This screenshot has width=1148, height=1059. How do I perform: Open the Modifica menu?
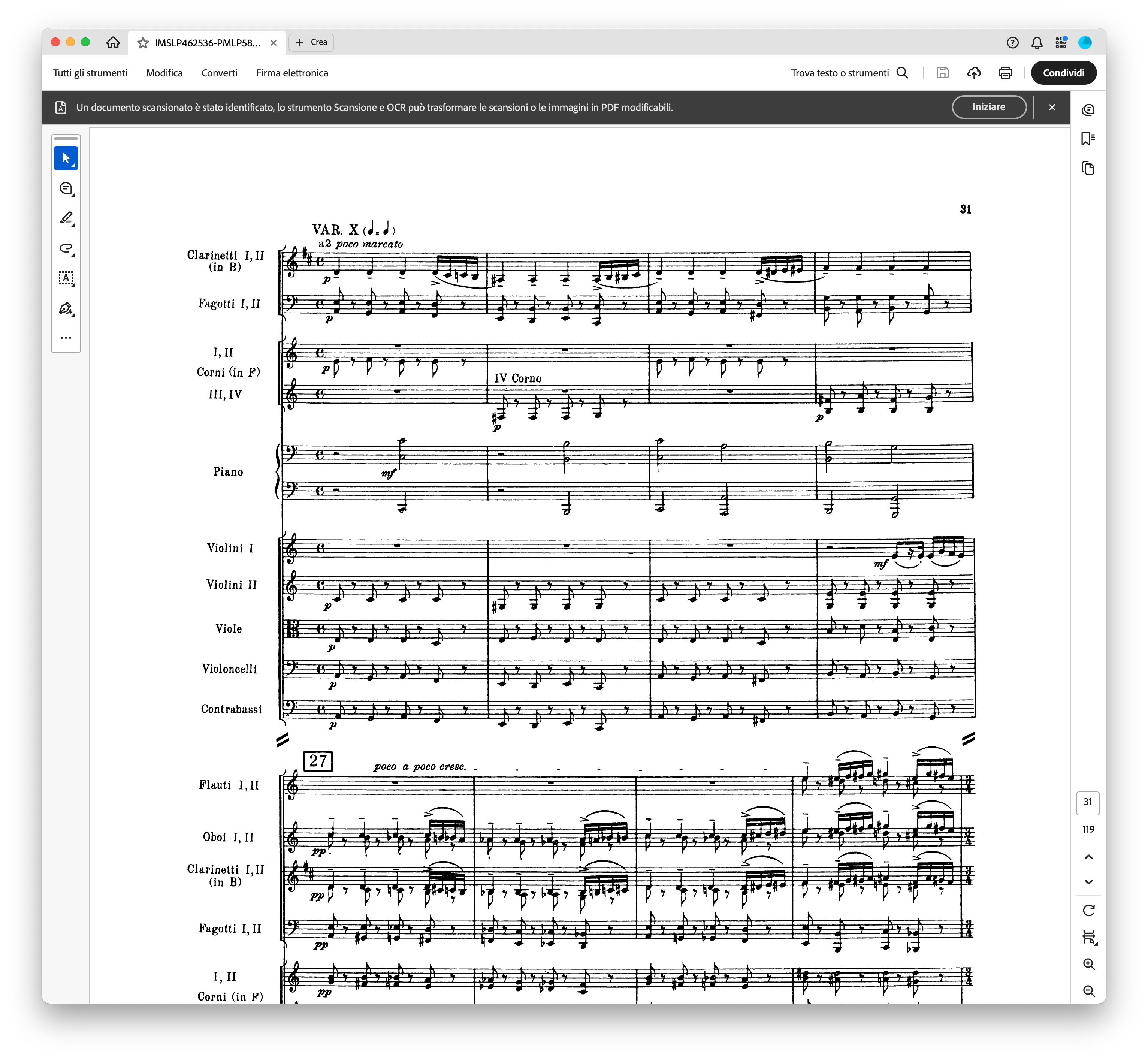(x=164, y=73)
